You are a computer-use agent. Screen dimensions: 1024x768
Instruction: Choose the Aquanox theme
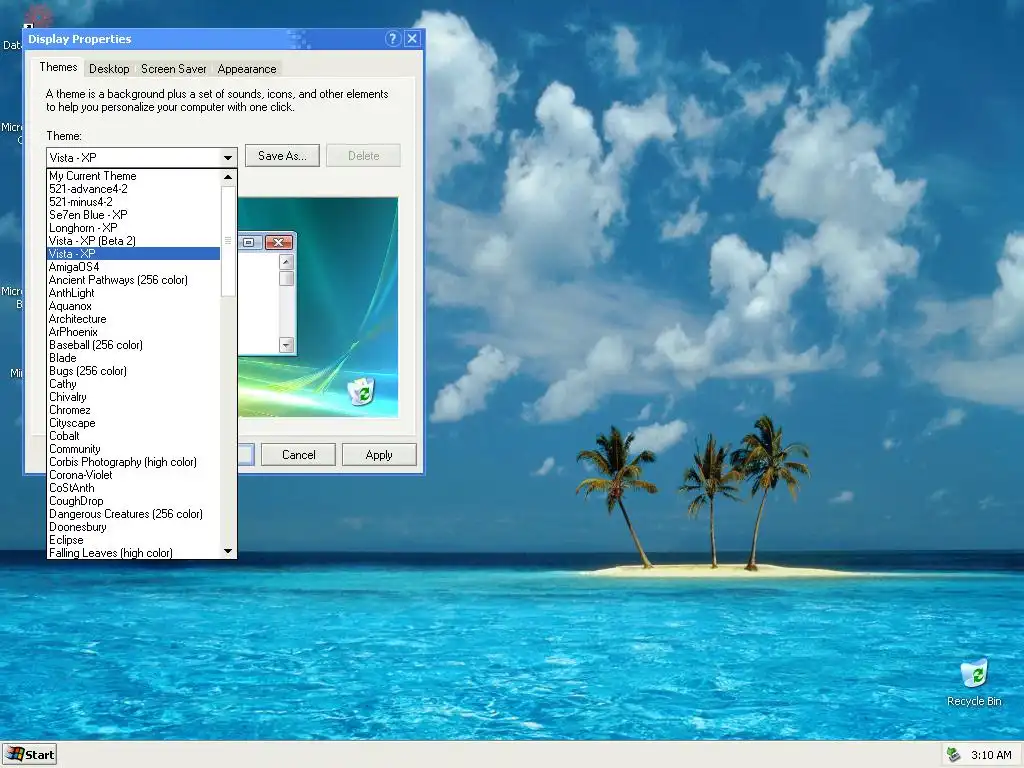coord(134,306)
